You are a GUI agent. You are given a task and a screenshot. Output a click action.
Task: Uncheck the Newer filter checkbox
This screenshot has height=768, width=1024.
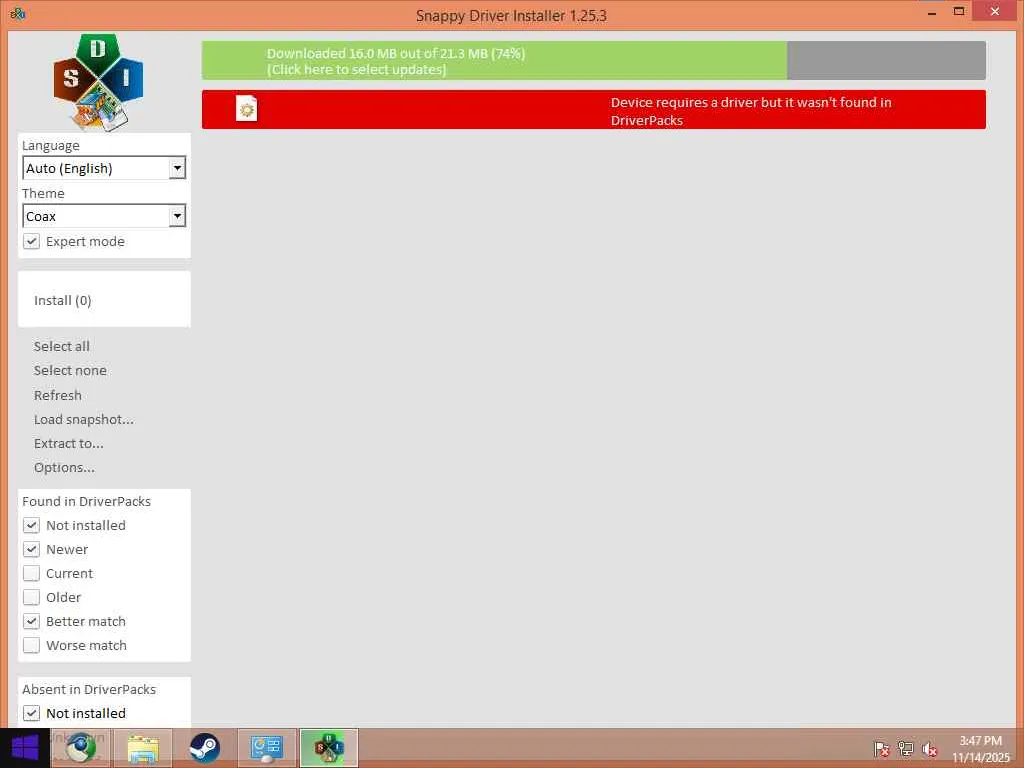[x=31, y=550]
